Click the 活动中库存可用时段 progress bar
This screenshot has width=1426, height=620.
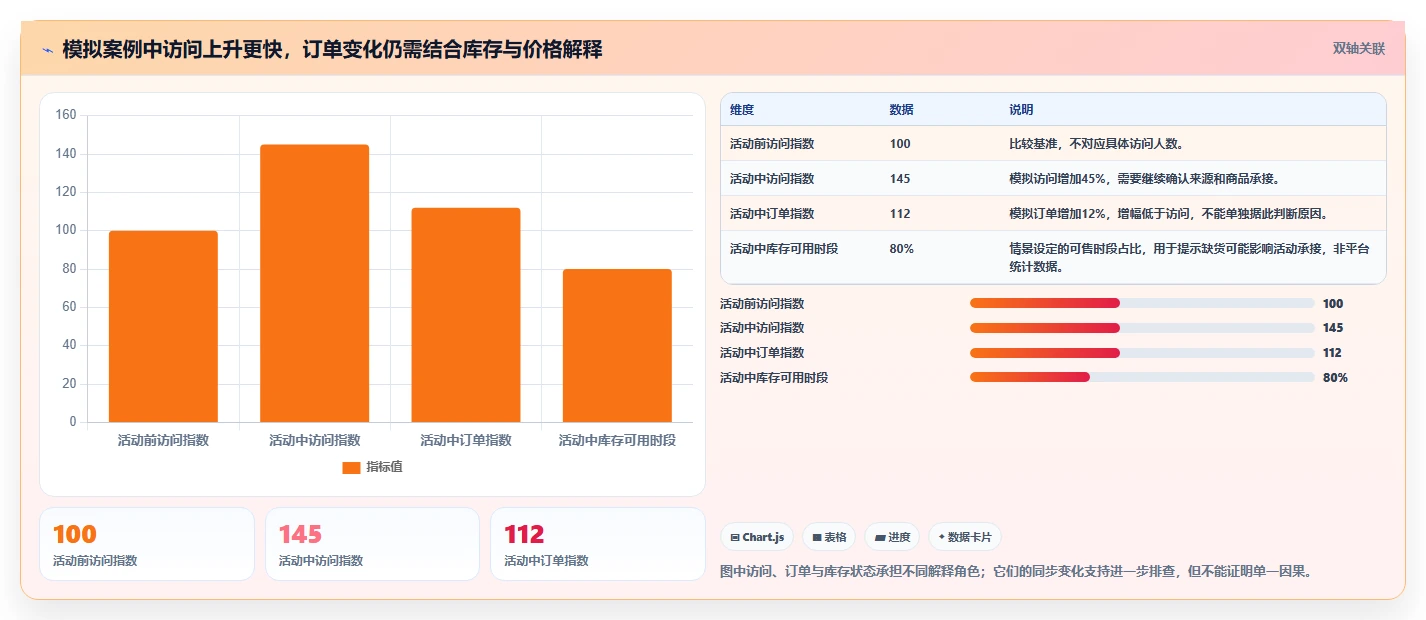click(x=1142, y=377)
